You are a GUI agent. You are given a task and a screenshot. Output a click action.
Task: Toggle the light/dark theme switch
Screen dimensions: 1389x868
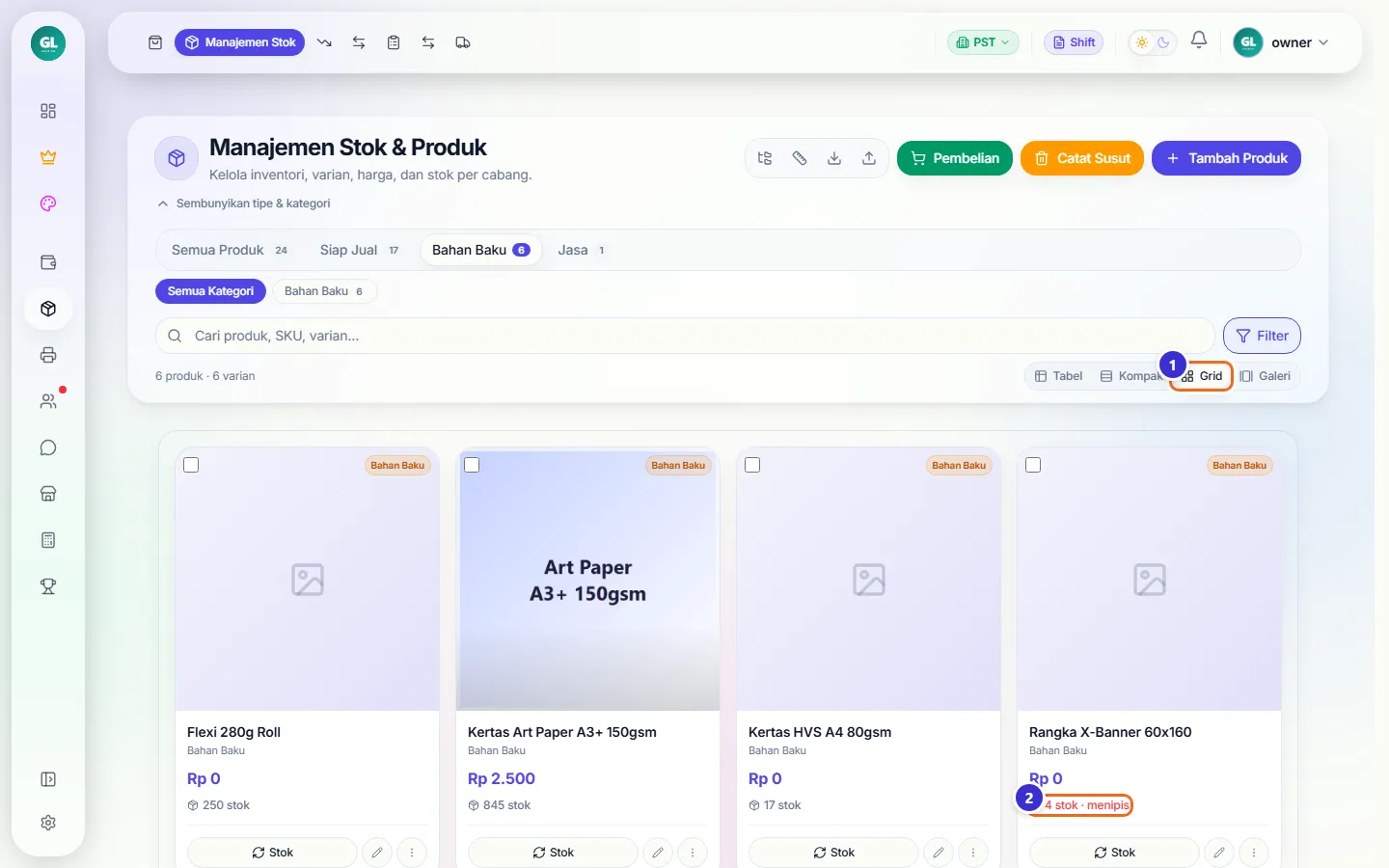[1153, 42]
